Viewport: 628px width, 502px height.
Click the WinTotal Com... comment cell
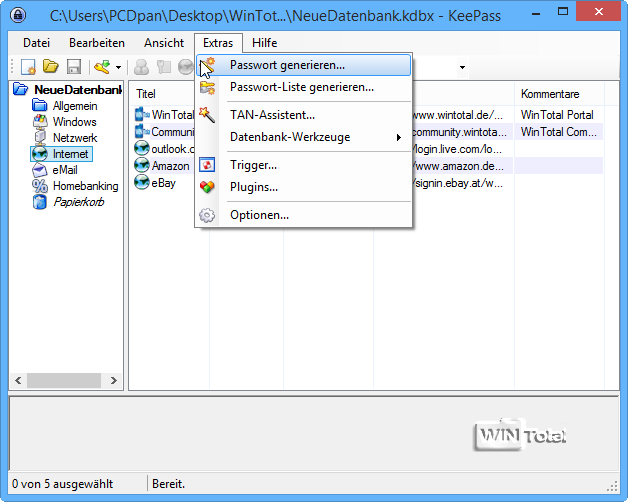click(x=559, y=132)
